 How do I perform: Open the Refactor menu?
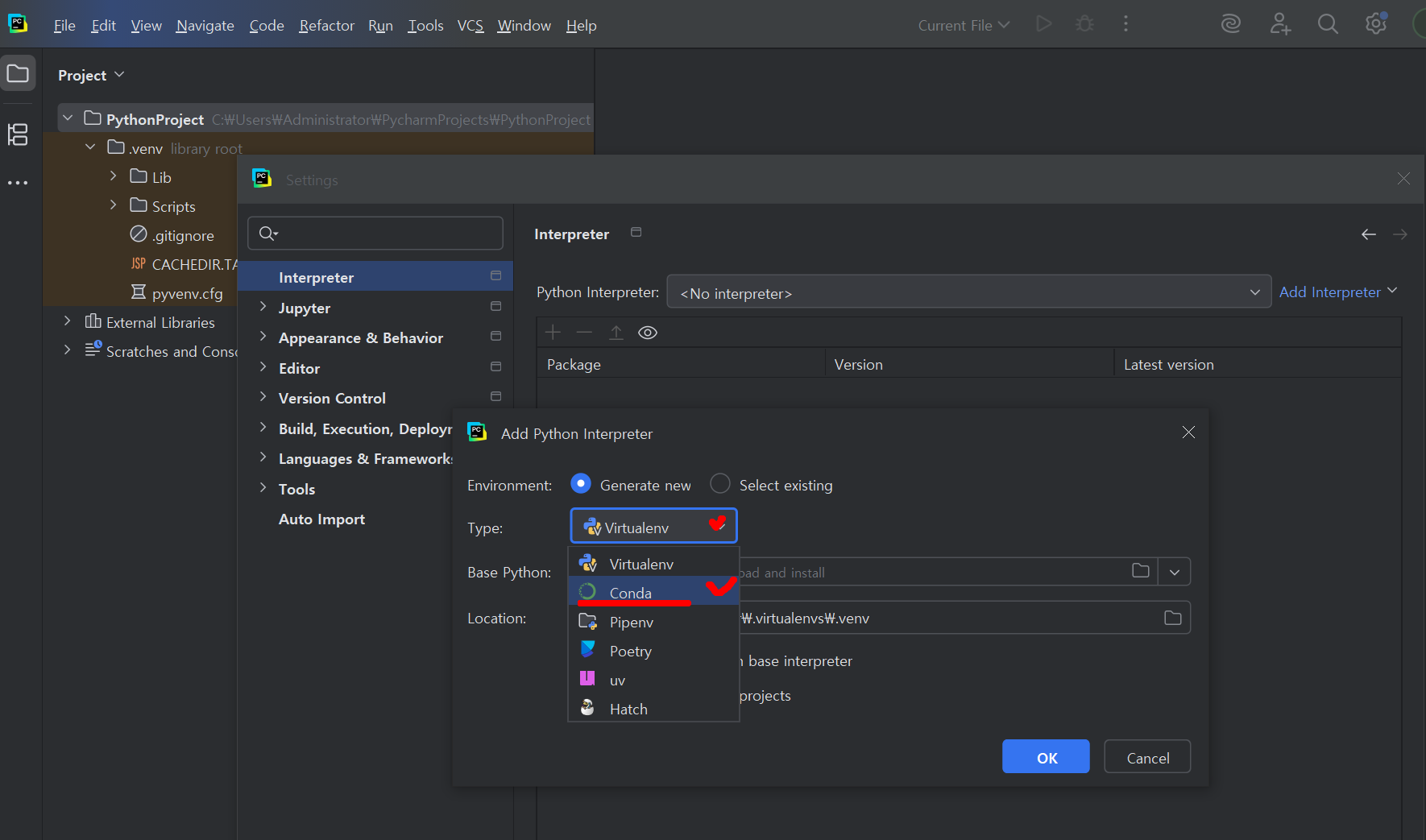pyautogui.click(x=326, y=25)
